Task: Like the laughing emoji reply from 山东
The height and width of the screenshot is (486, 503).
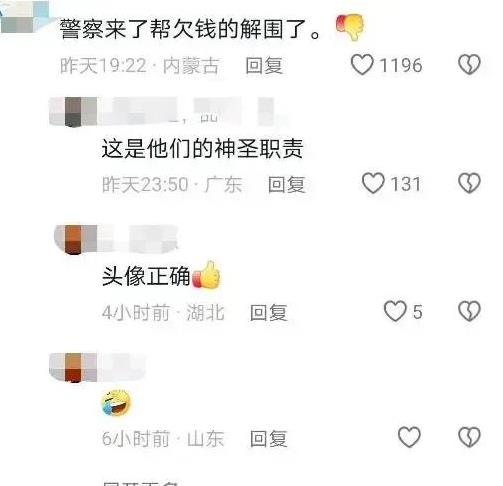Action: click(x=409, y=437)
